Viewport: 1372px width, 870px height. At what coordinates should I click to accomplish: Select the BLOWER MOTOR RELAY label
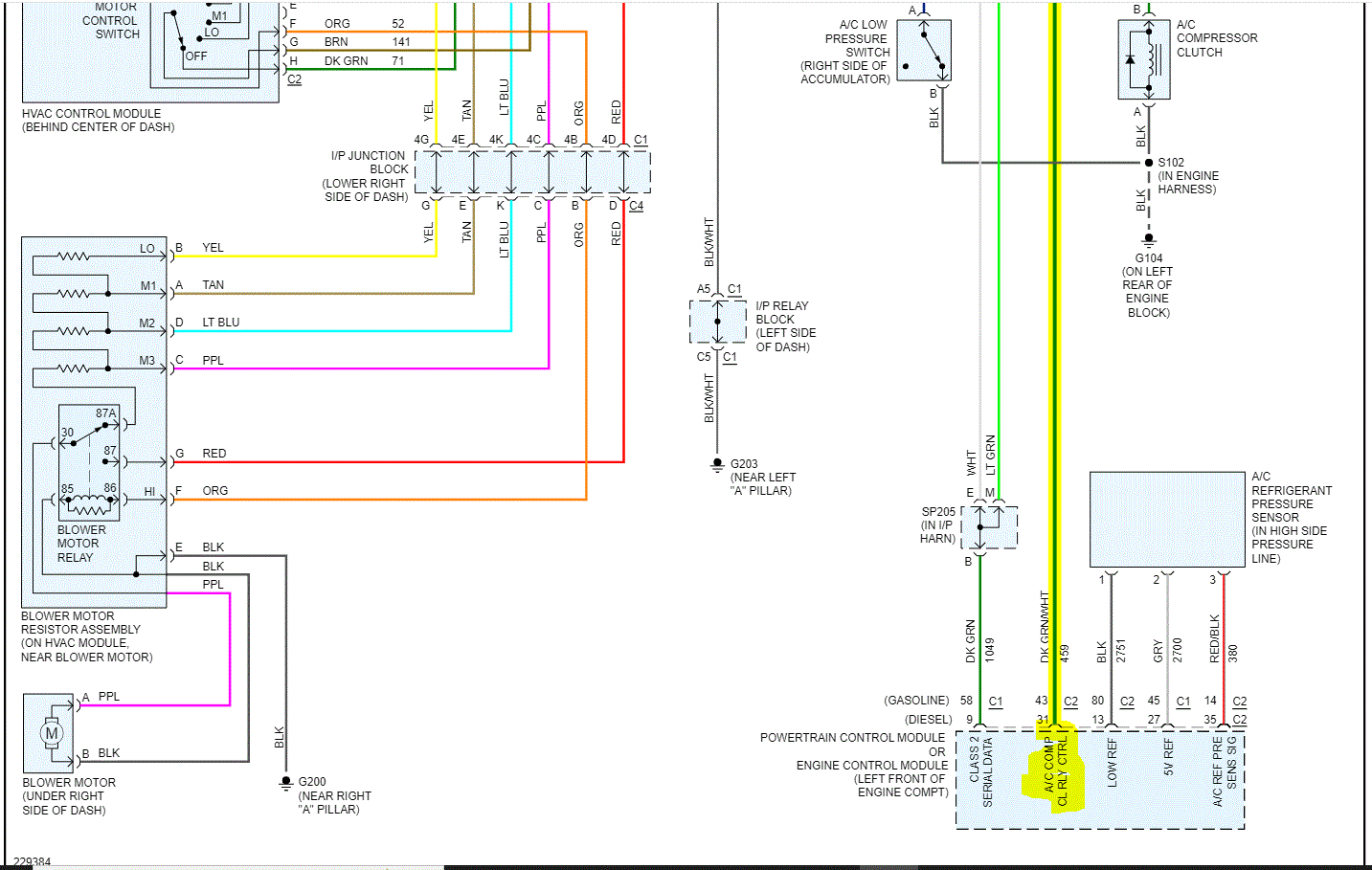(x=80, y=544)
